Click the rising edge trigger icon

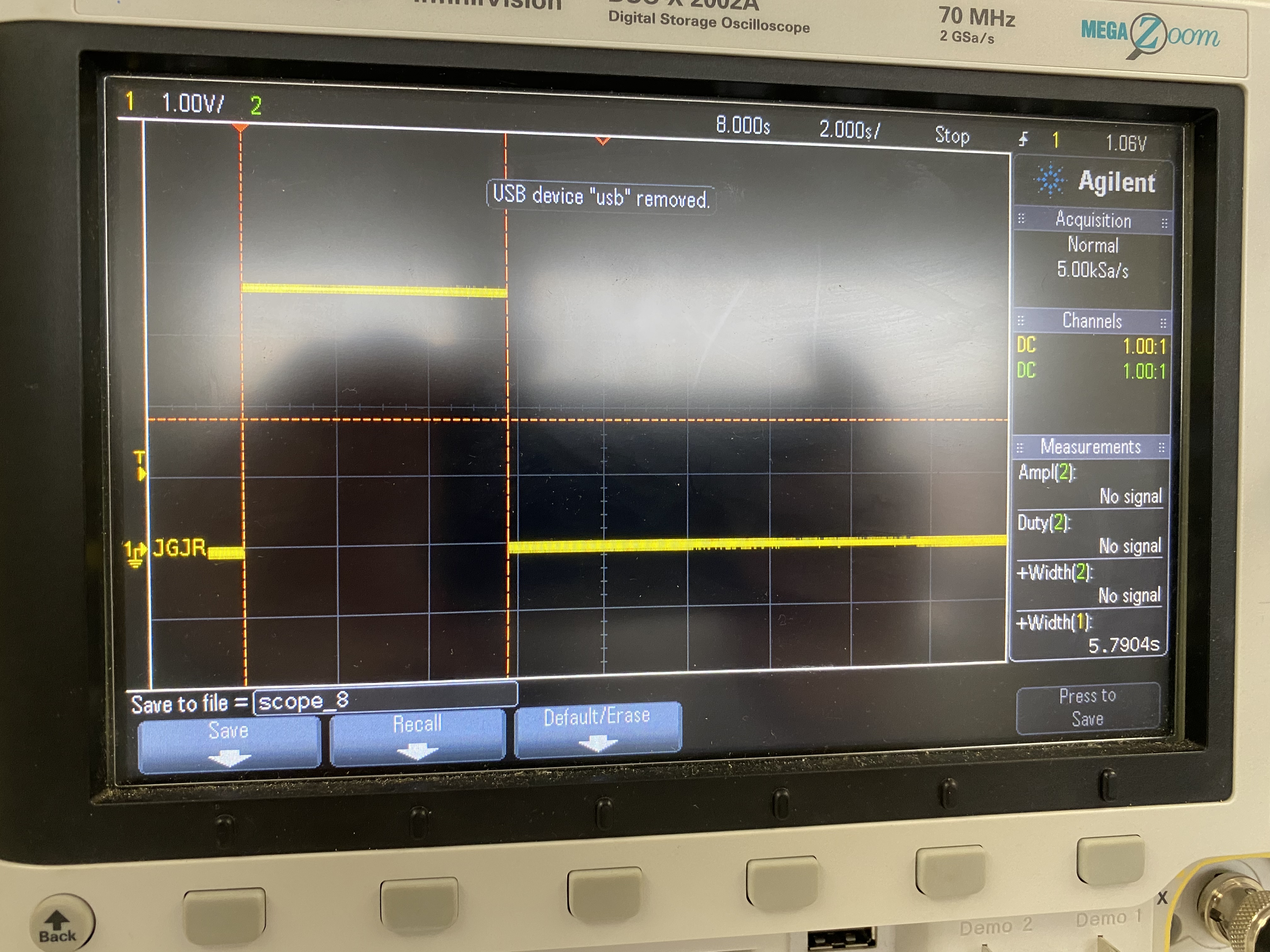(x=1023, y=139)
